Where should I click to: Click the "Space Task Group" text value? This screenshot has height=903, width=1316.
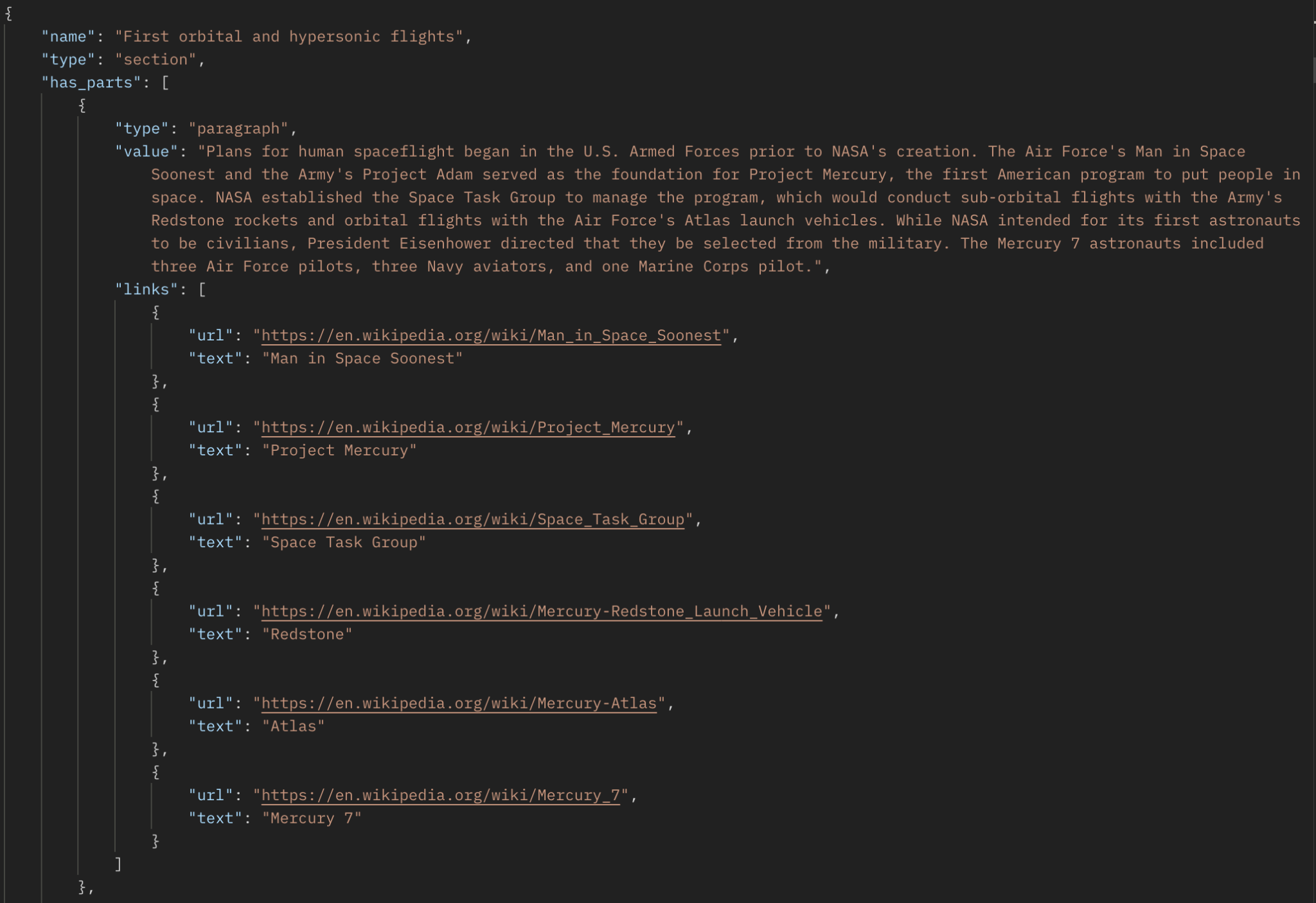point(344,542)
